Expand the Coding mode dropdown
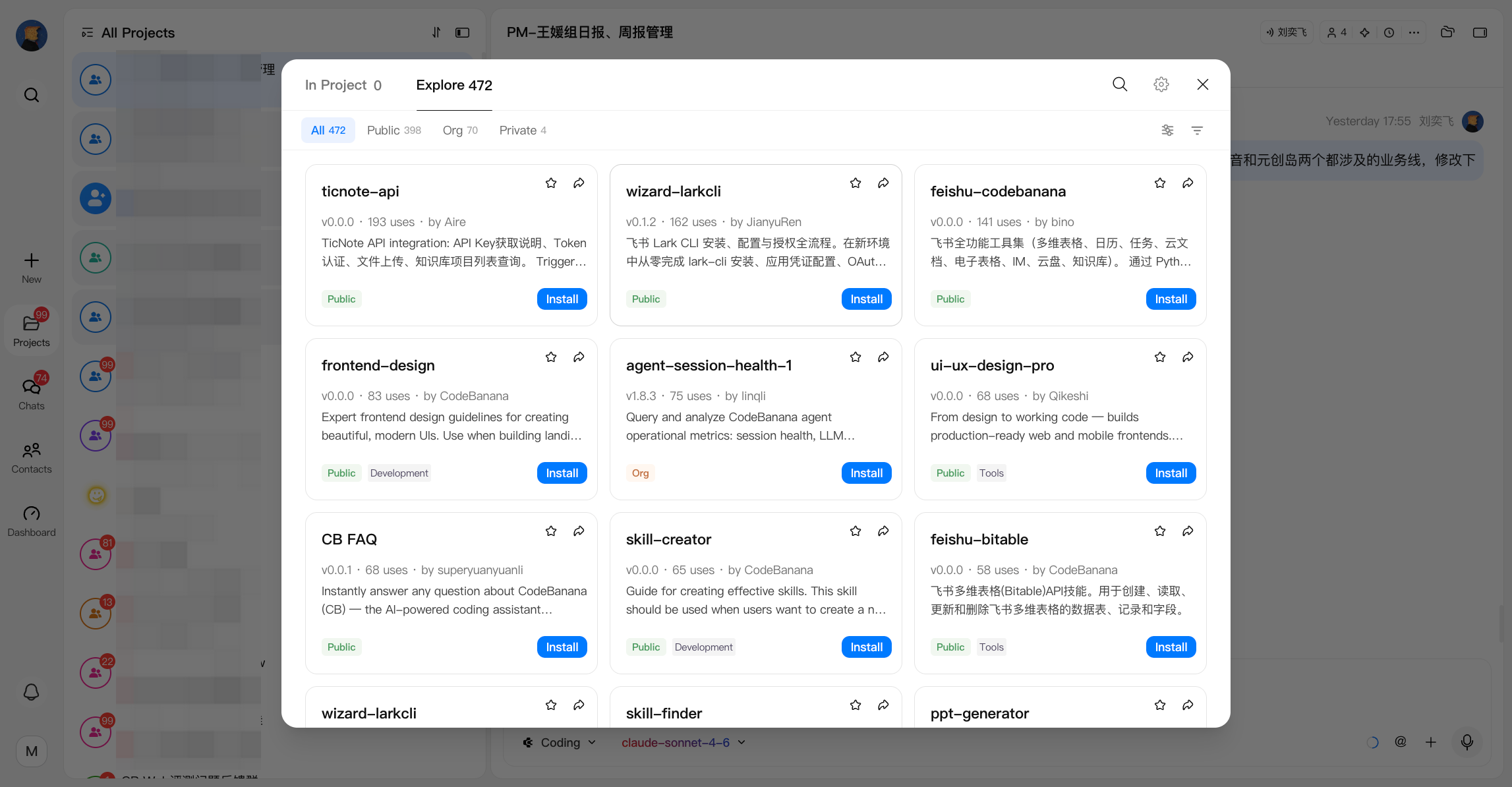1512x787 pixels. tap(560, 743)
